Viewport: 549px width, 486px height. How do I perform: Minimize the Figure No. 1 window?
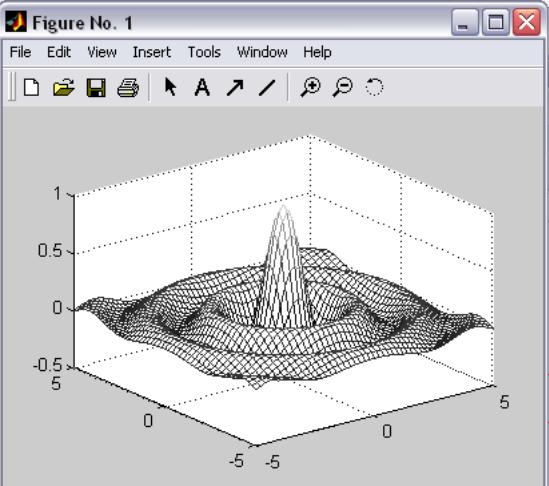[x=465, y=22]
